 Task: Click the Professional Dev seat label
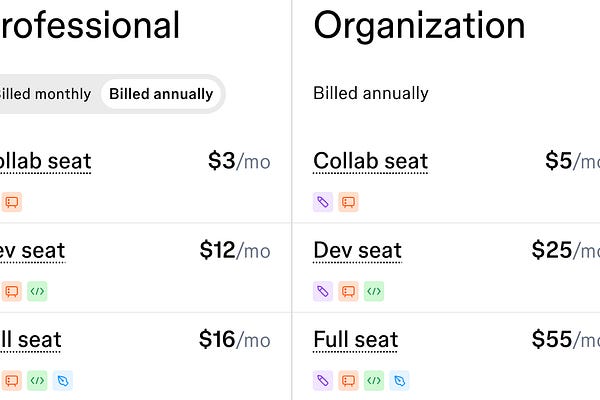[x=33, y=251]
